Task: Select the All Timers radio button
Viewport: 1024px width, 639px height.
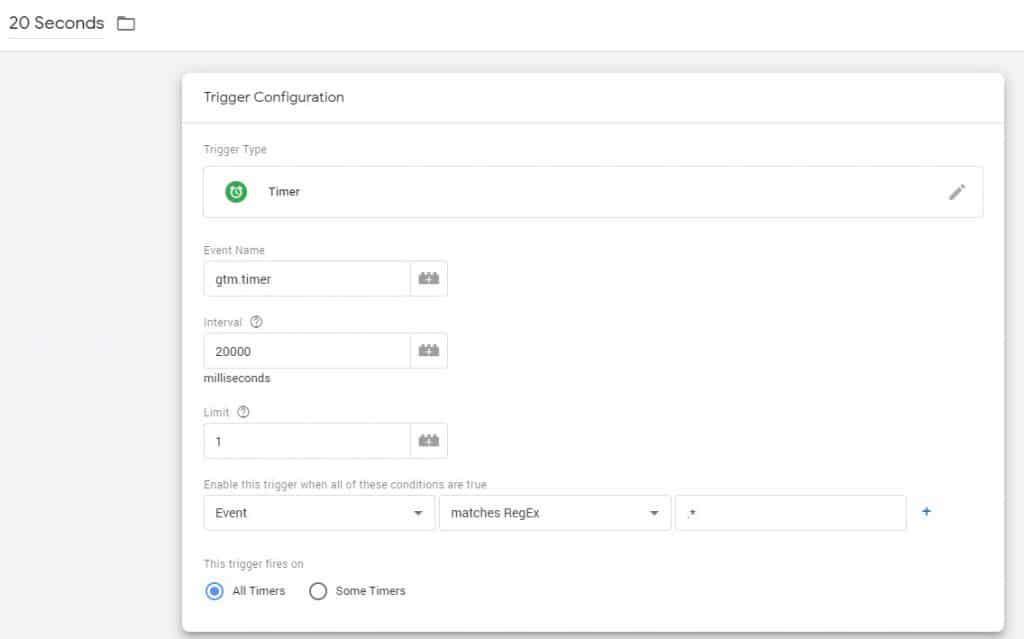Action: click(x=214, y=591)
